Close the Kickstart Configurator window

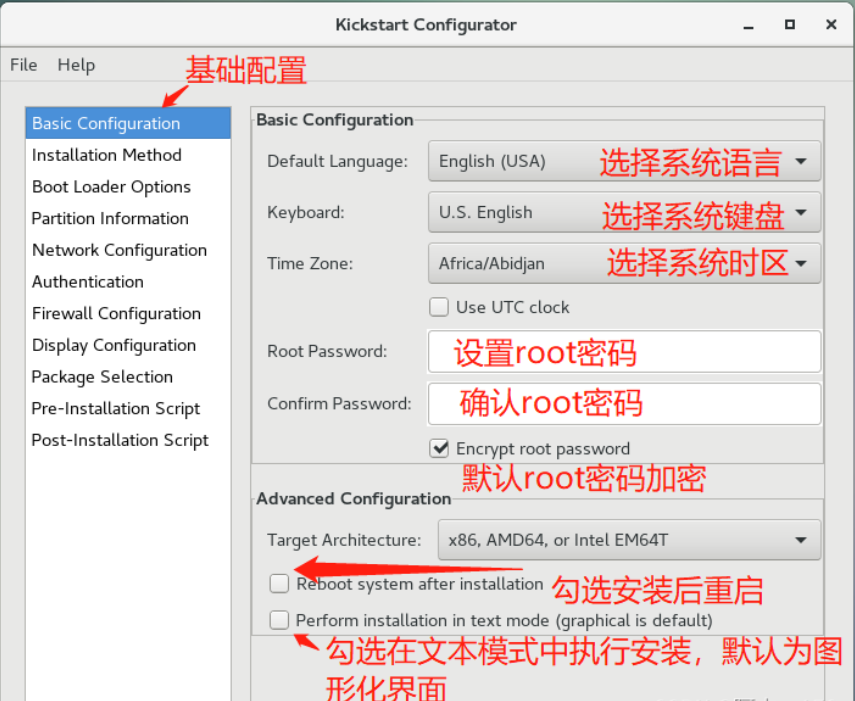(831, 25)
